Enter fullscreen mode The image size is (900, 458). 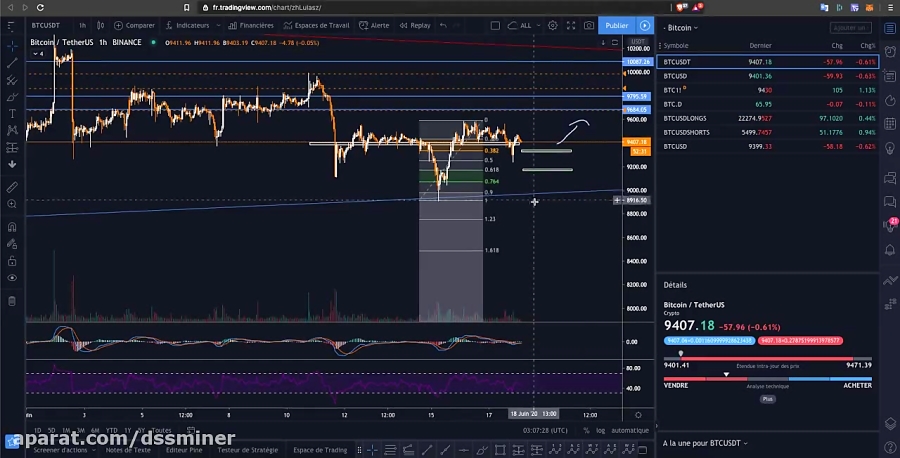(571, 25)
